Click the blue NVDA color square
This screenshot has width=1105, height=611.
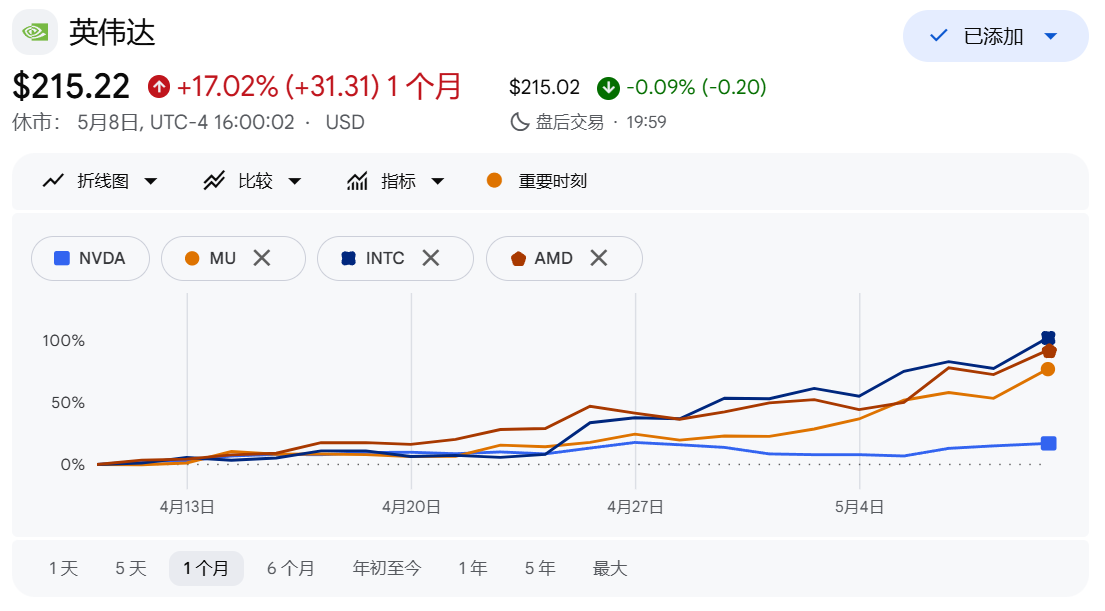pos(62,258)
